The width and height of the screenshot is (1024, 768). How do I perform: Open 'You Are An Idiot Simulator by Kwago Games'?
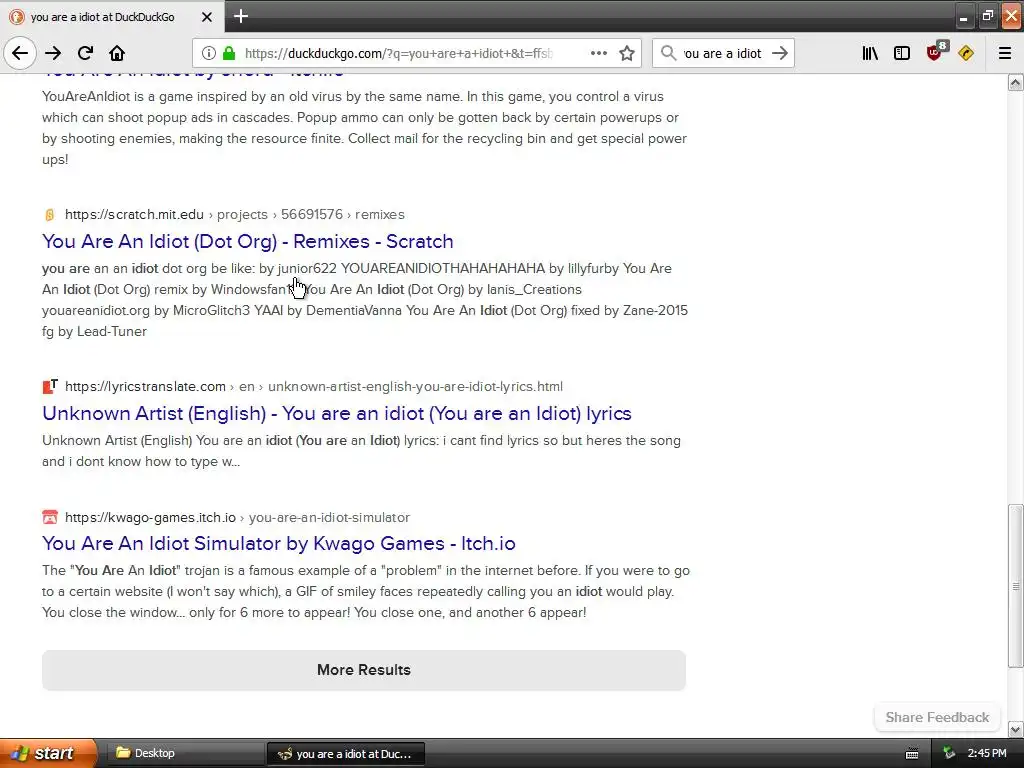[x=279, y=543]
